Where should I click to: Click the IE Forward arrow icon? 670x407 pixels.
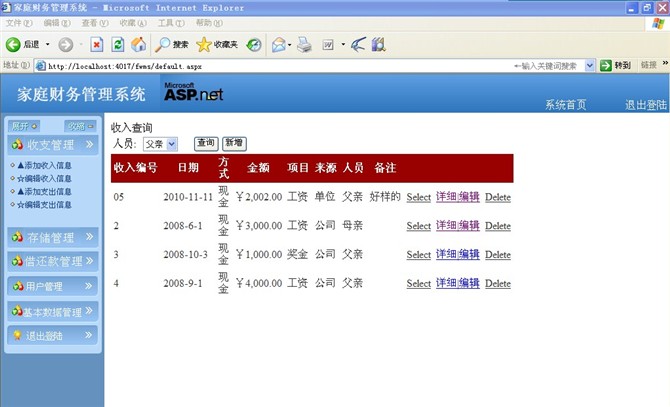click(x=65, y=44)
